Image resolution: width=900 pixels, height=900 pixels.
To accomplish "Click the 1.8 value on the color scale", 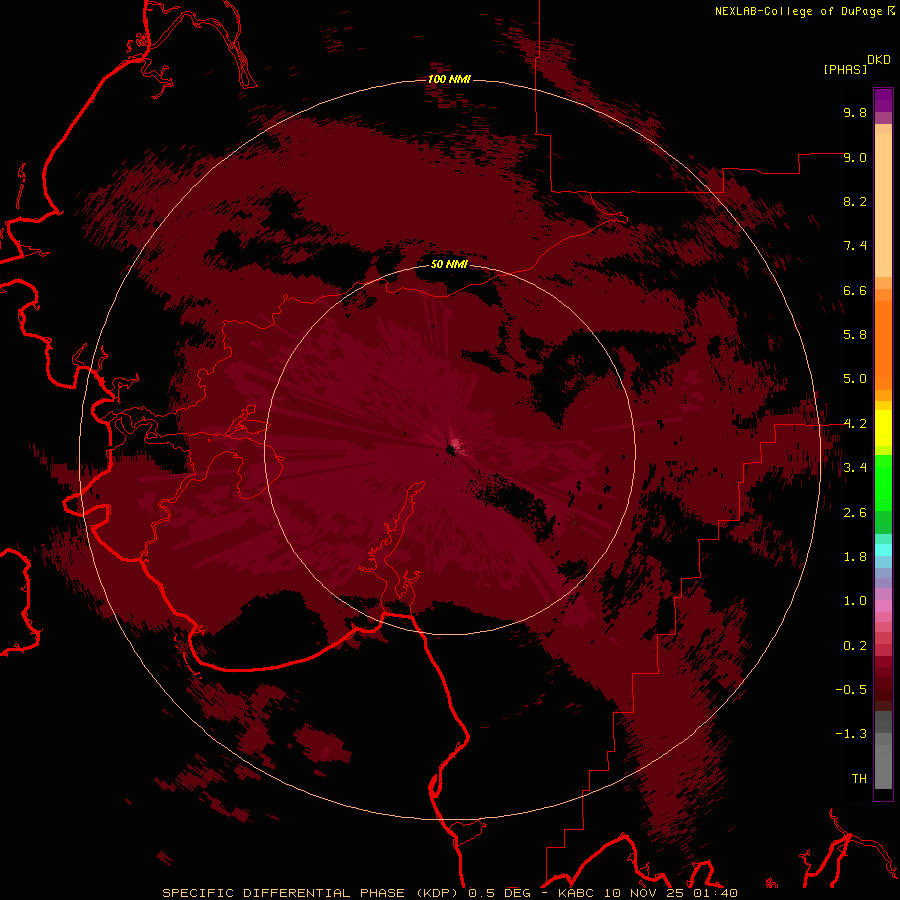I will pos(855,557).
